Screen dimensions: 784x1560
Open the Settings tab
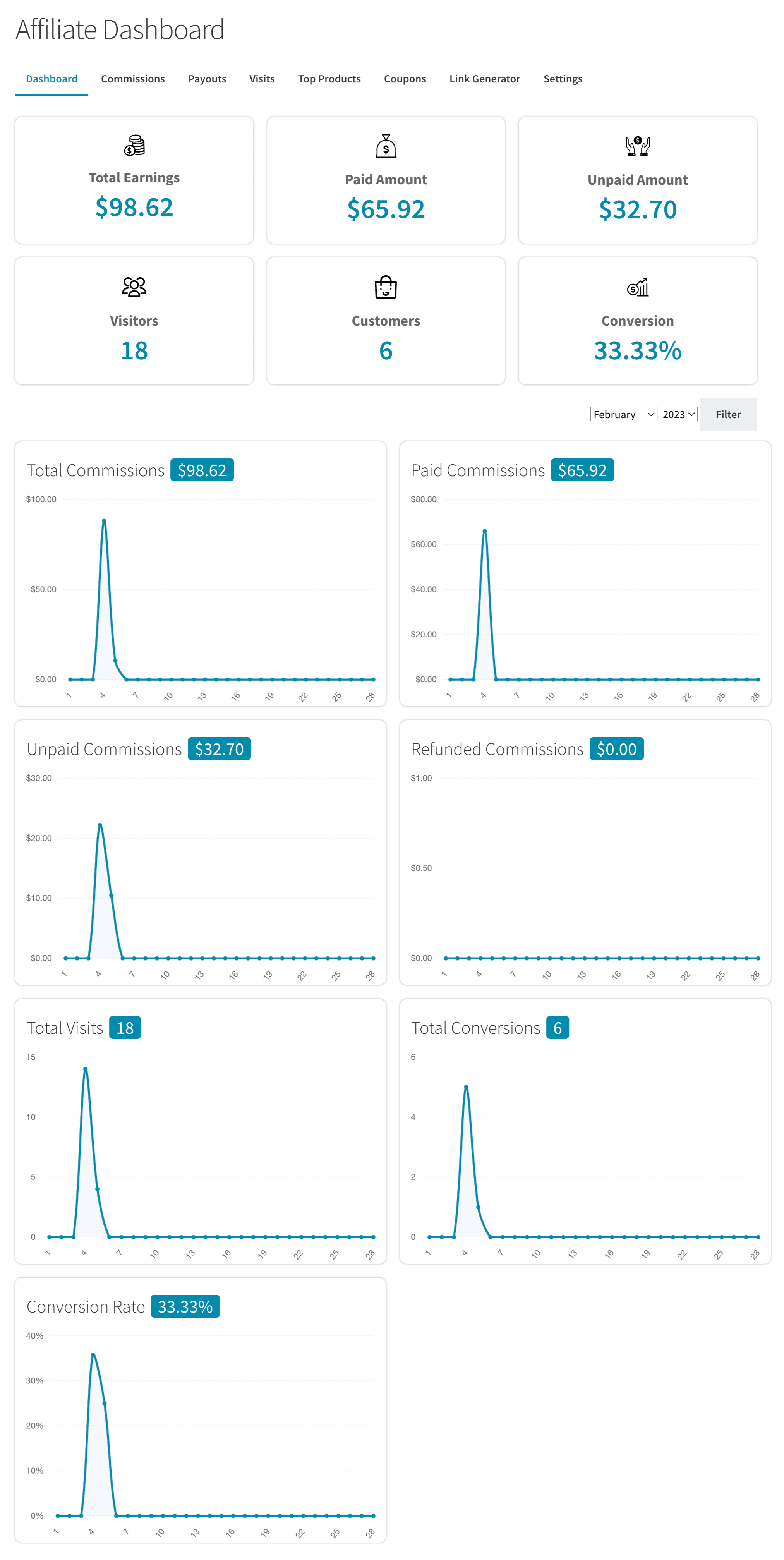pyautogui.click(x=563, y=79)
